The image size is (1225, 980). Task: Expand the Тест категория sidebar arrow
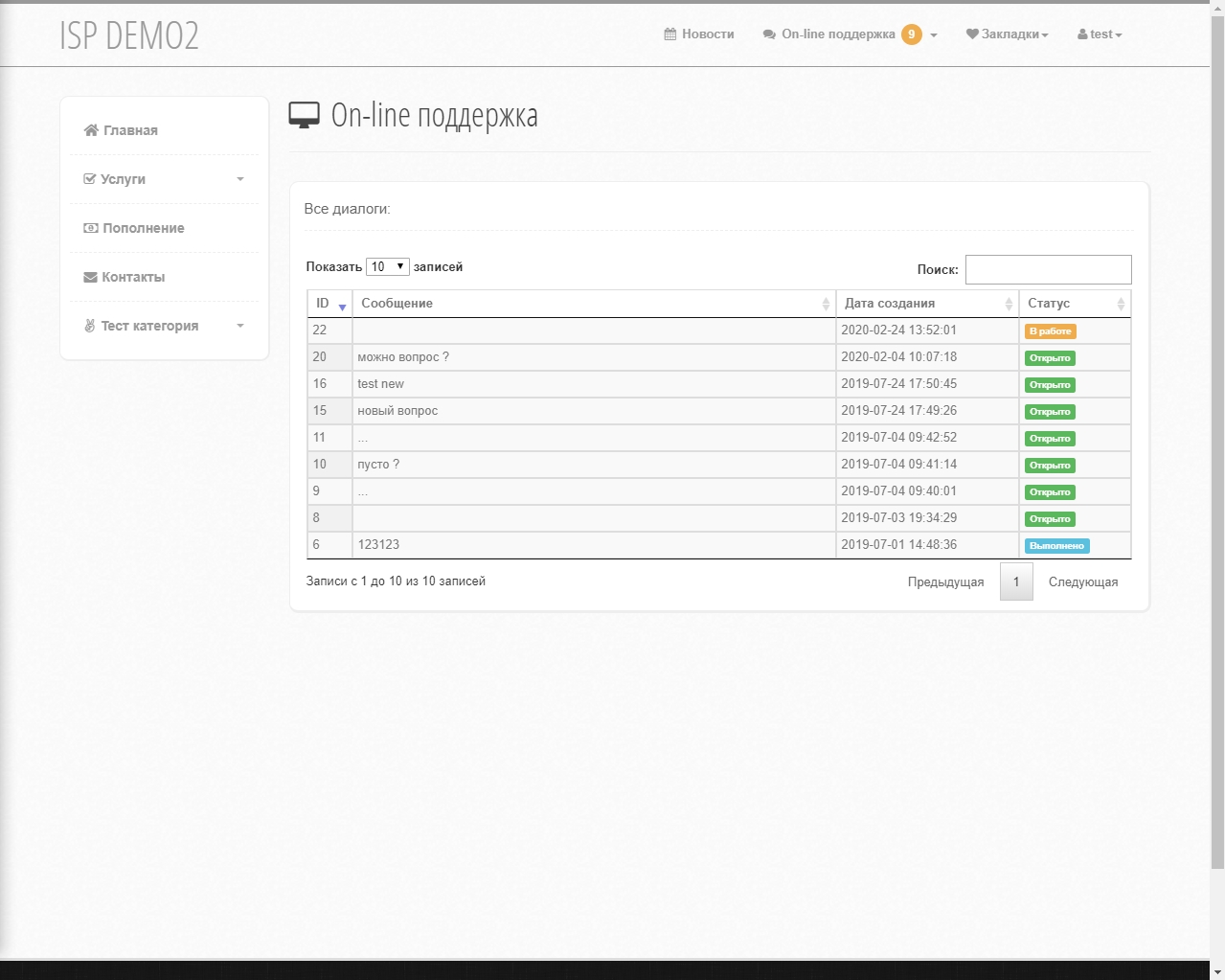tap(240, 326)
